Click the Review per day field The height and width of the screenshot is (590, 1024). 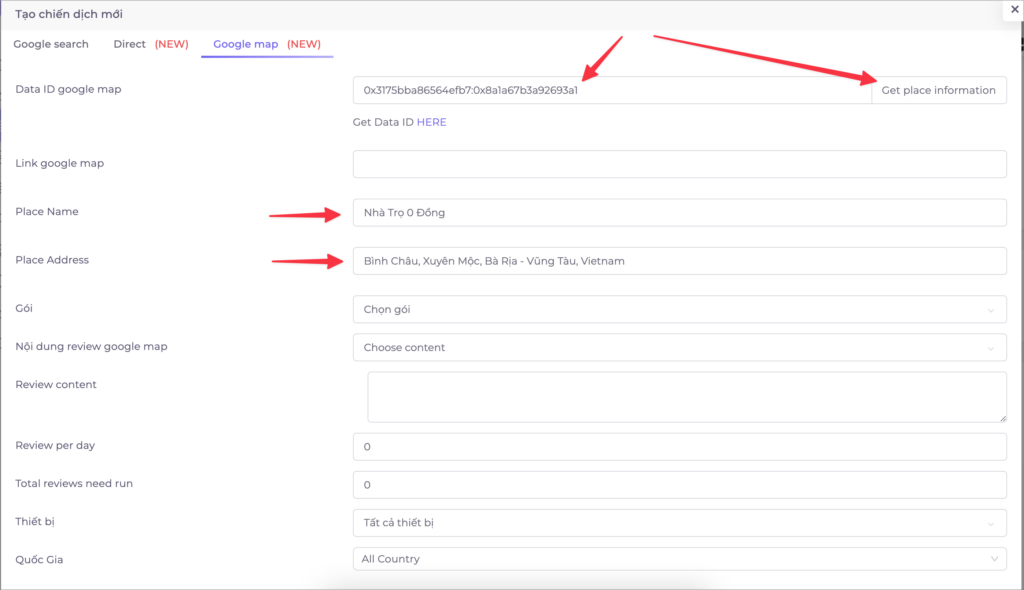680,447
